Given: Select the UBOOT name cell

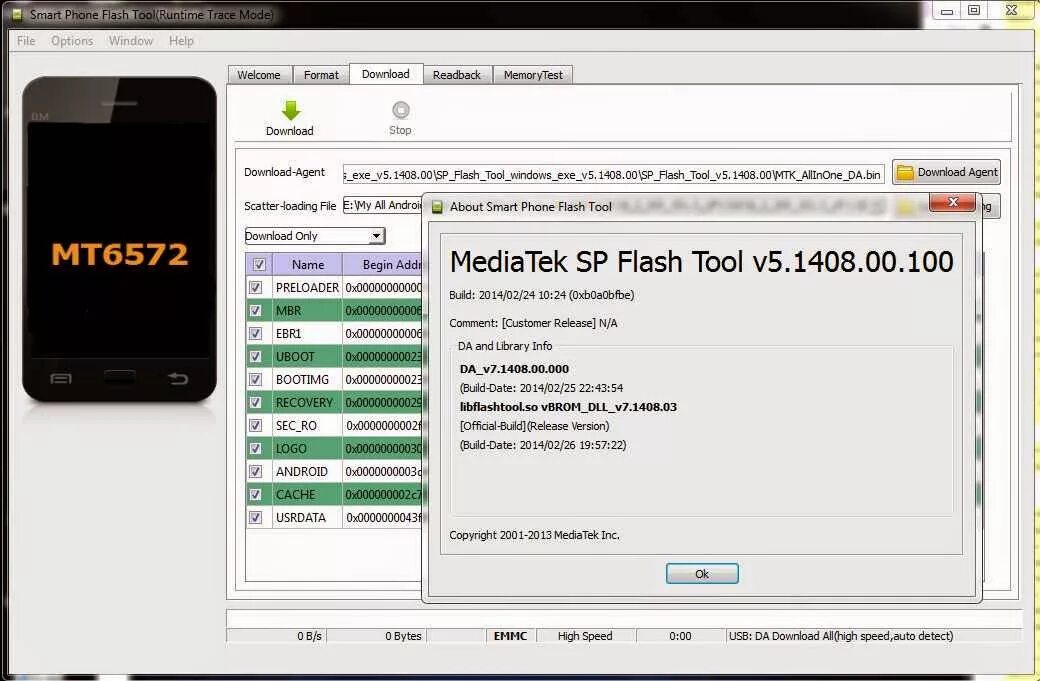Looking at the screenshot, I should click(307, 357).
